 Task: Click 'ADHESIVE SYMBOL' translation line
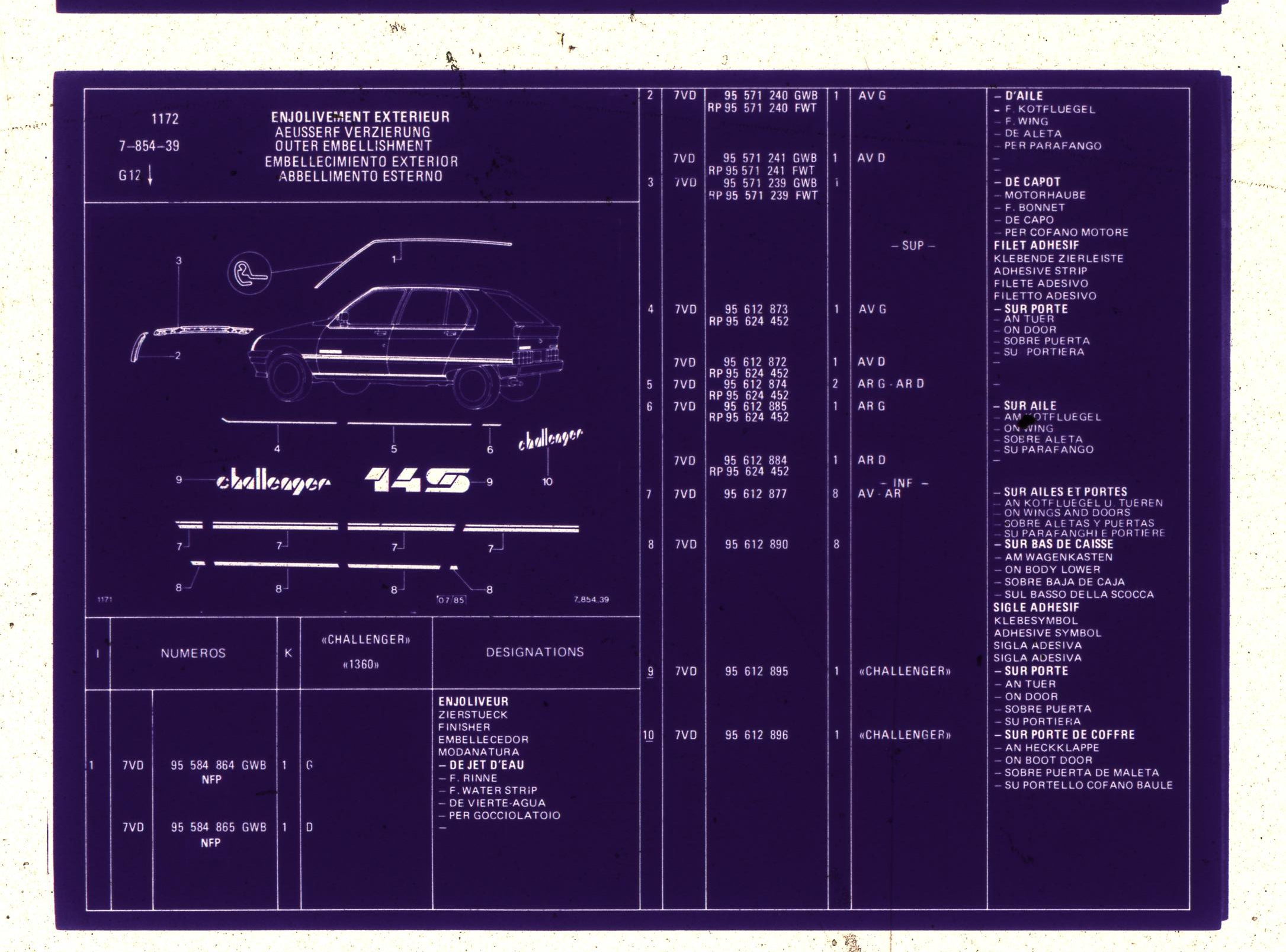pos(1047,633)
